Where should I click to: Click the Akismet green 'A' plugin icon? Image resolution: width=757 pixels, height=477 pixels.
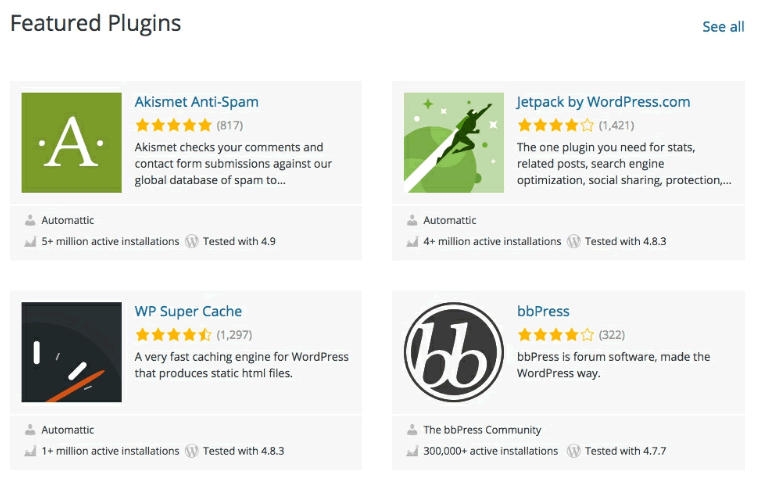pyautogui.click(x=71, y=143)
